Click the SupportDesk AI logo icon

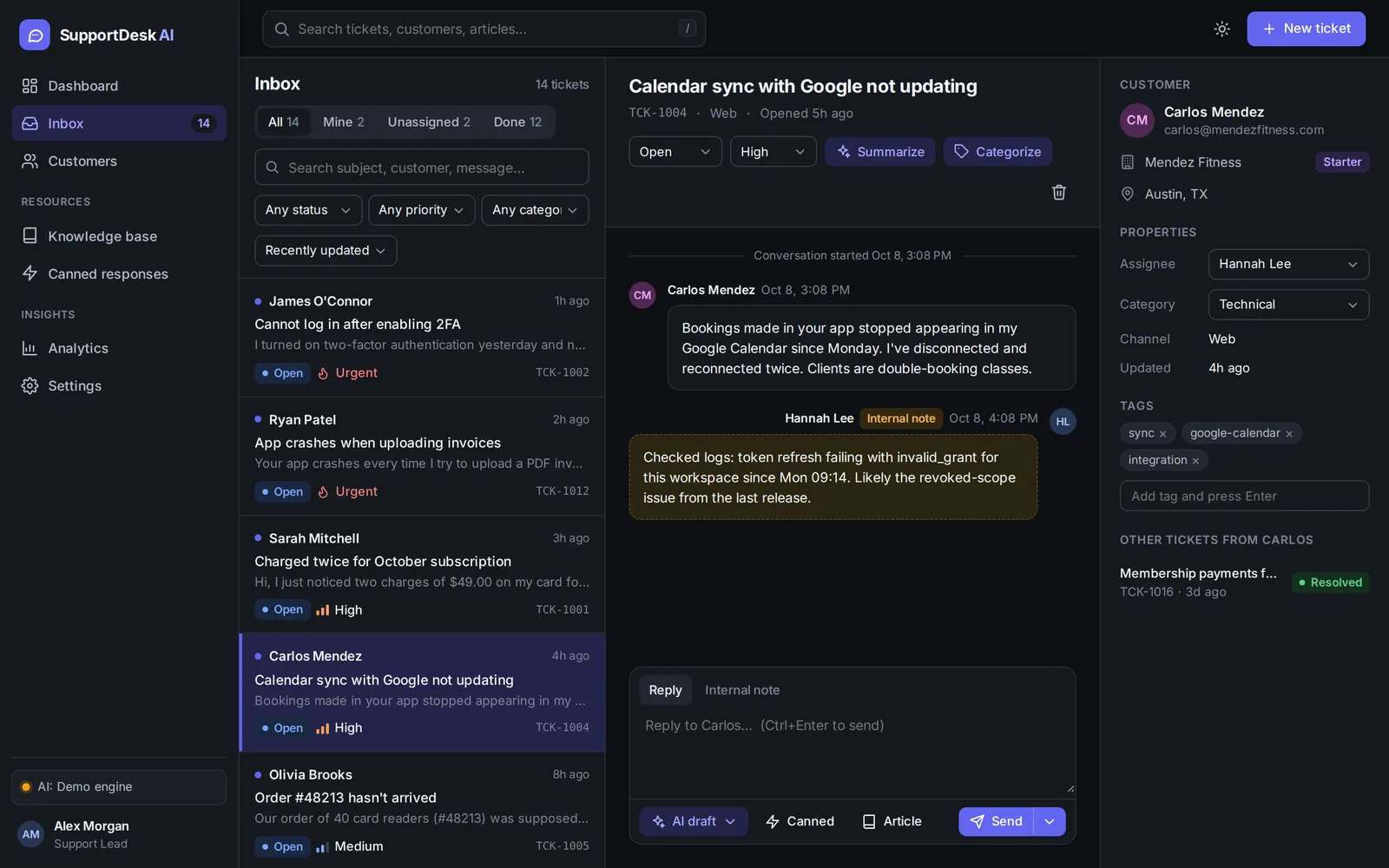(35, 35)
